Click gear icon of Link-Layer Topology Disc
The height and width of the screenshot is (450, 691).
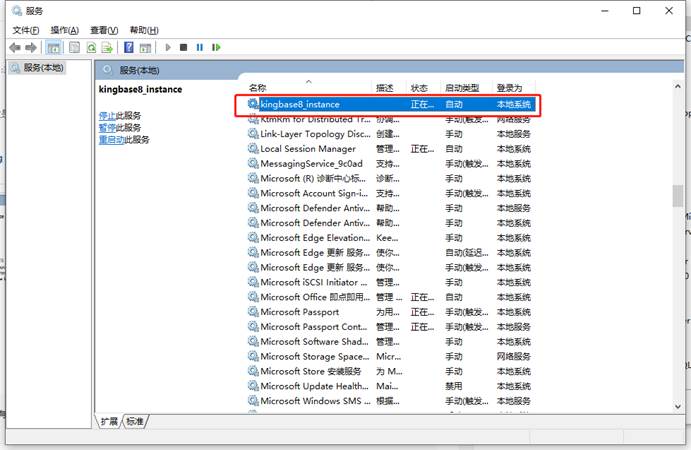(253, 134)
